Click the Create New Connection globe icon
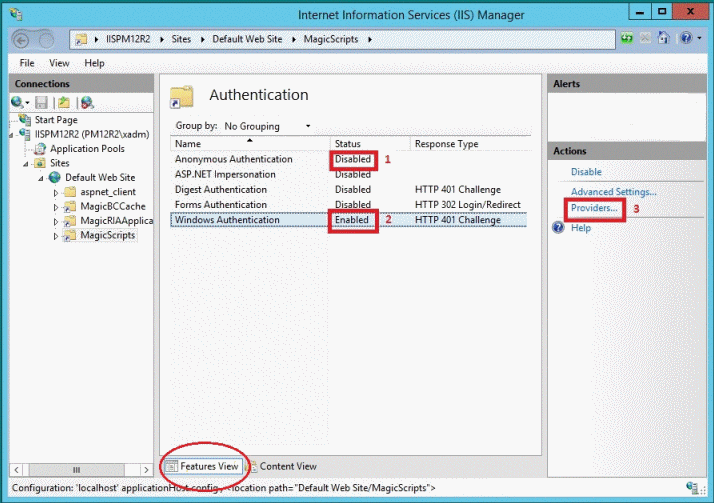 point(17,103)
